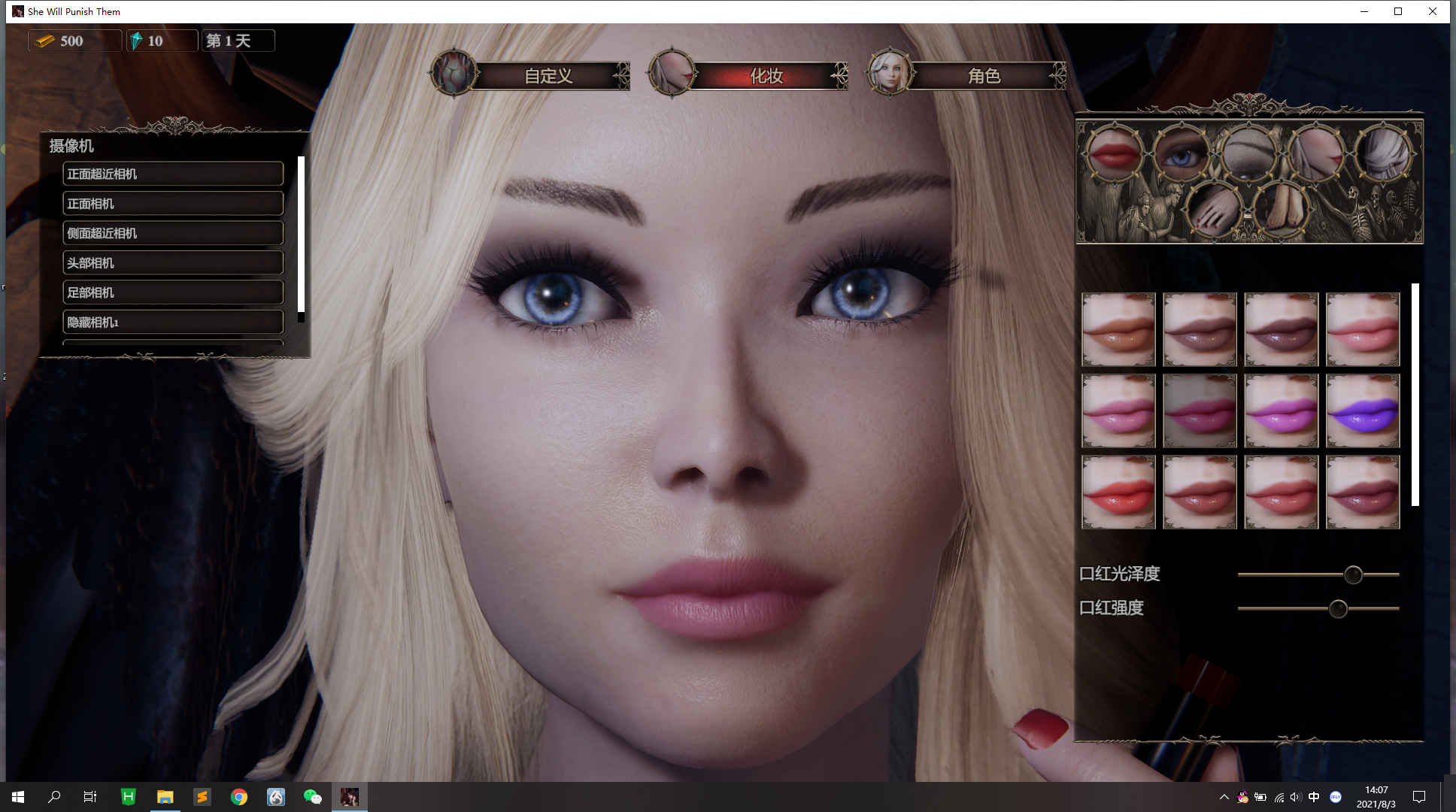
Task: Select 头部相机 head camera
Action: (x=173, y=262)
